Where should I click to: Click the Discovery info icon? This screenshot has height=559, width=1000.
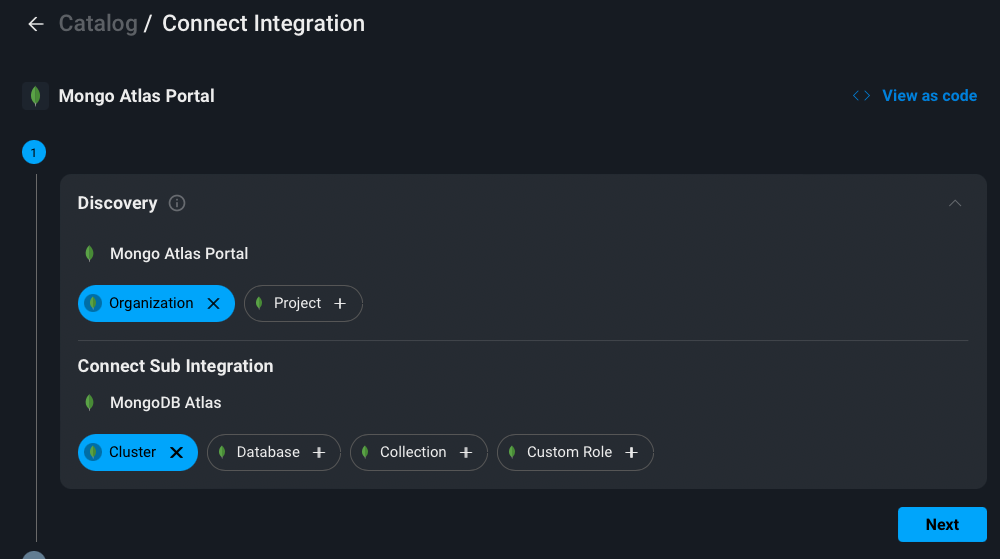click(x=177, y=203)
